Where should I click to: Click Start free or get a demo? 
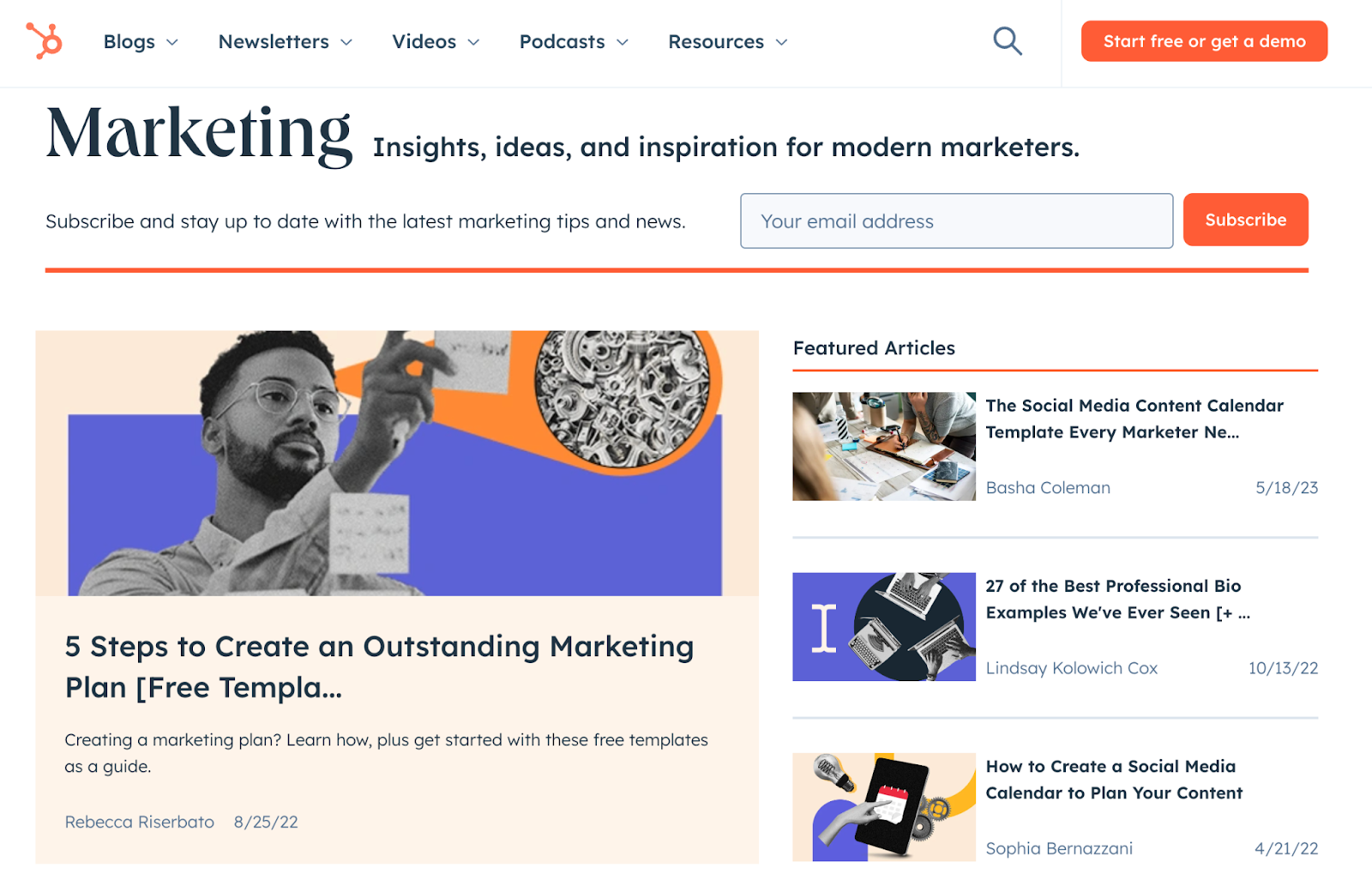pos(1204,41)
